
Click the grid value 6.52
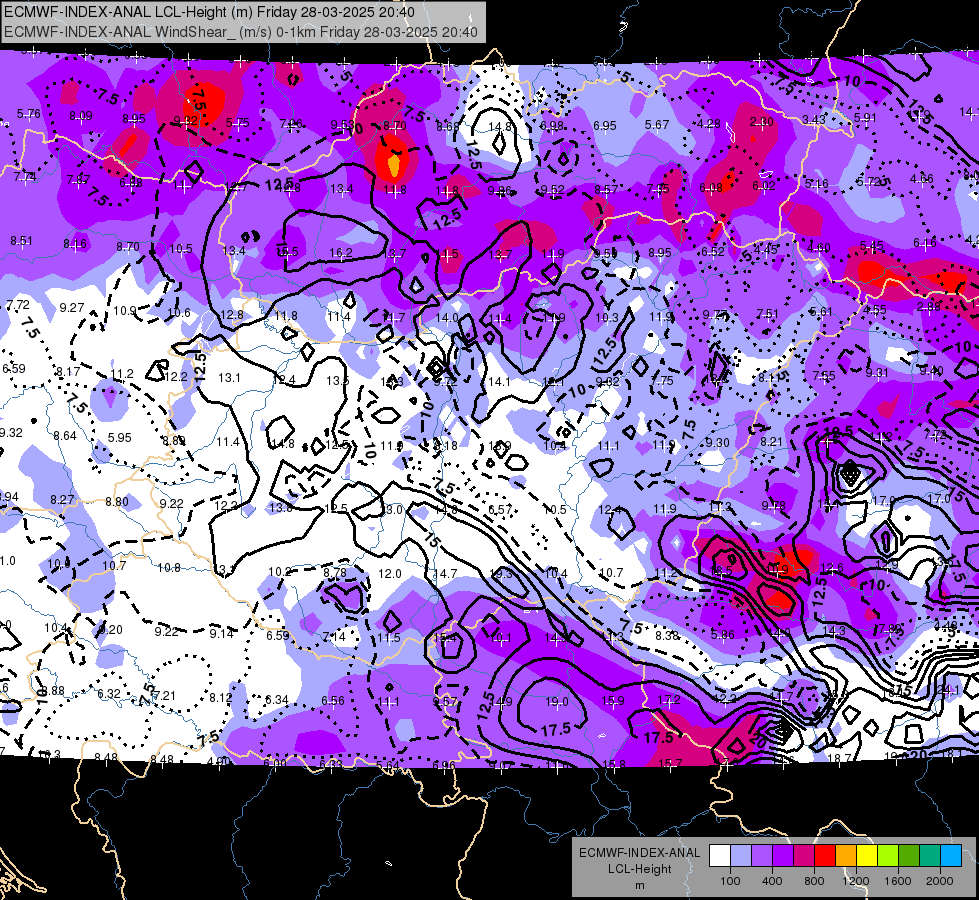coord(713,252)
